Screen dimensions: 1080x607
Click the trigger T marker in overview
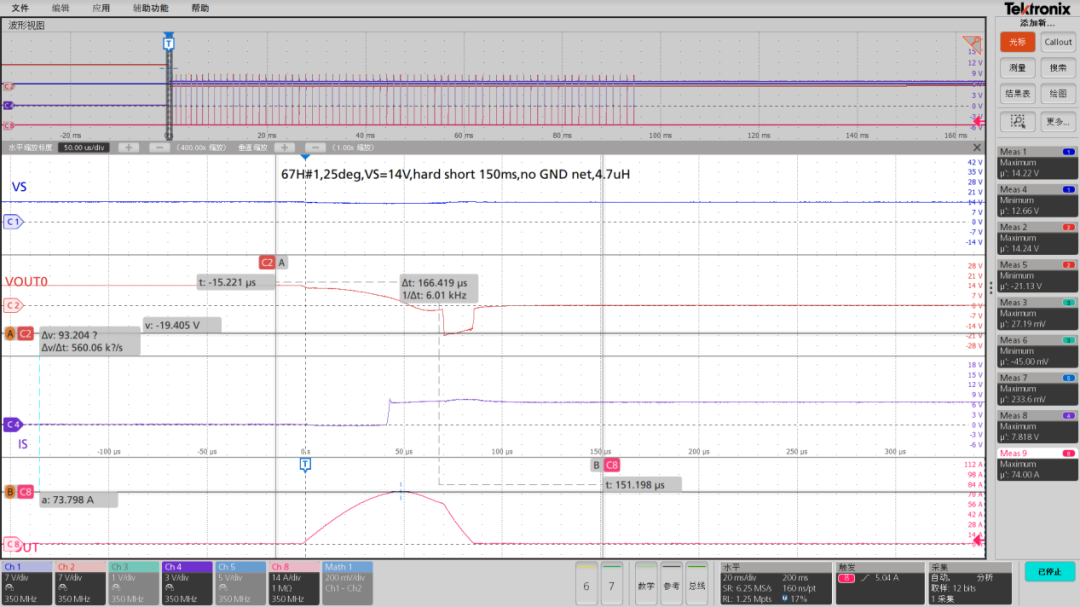pyautogui.click(x=168, y=43)
